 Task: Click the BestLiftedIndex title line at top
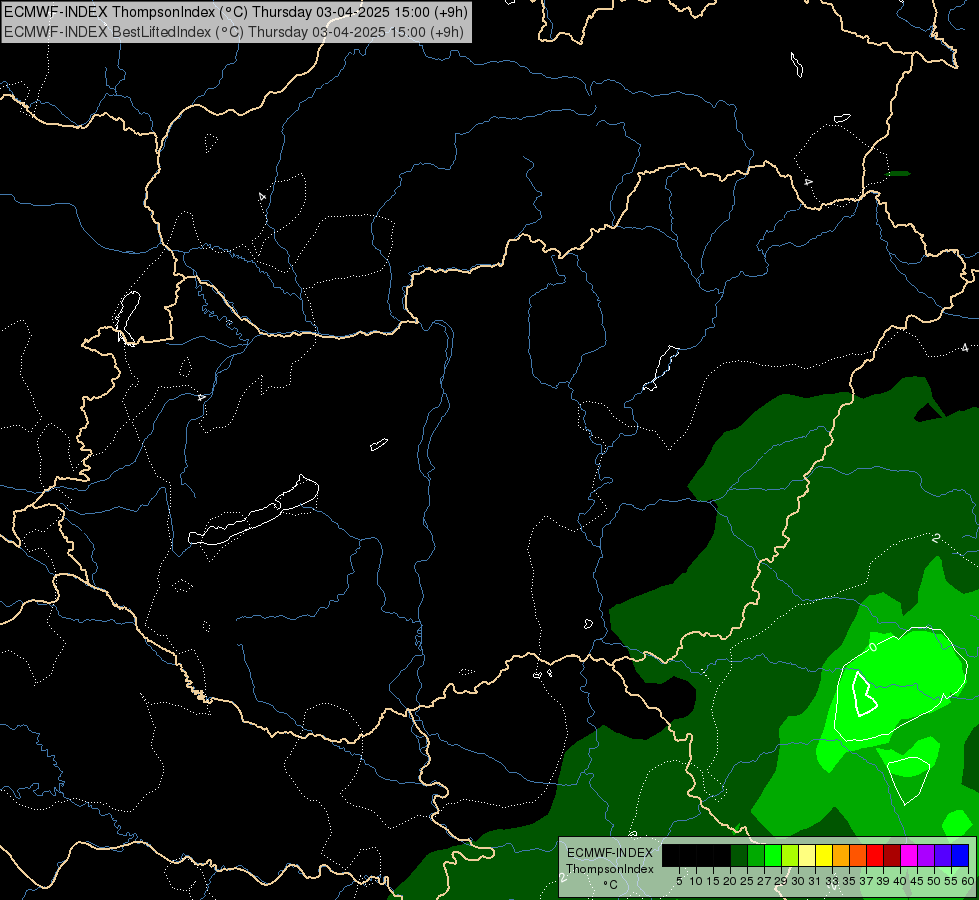(x=234, y=32)
